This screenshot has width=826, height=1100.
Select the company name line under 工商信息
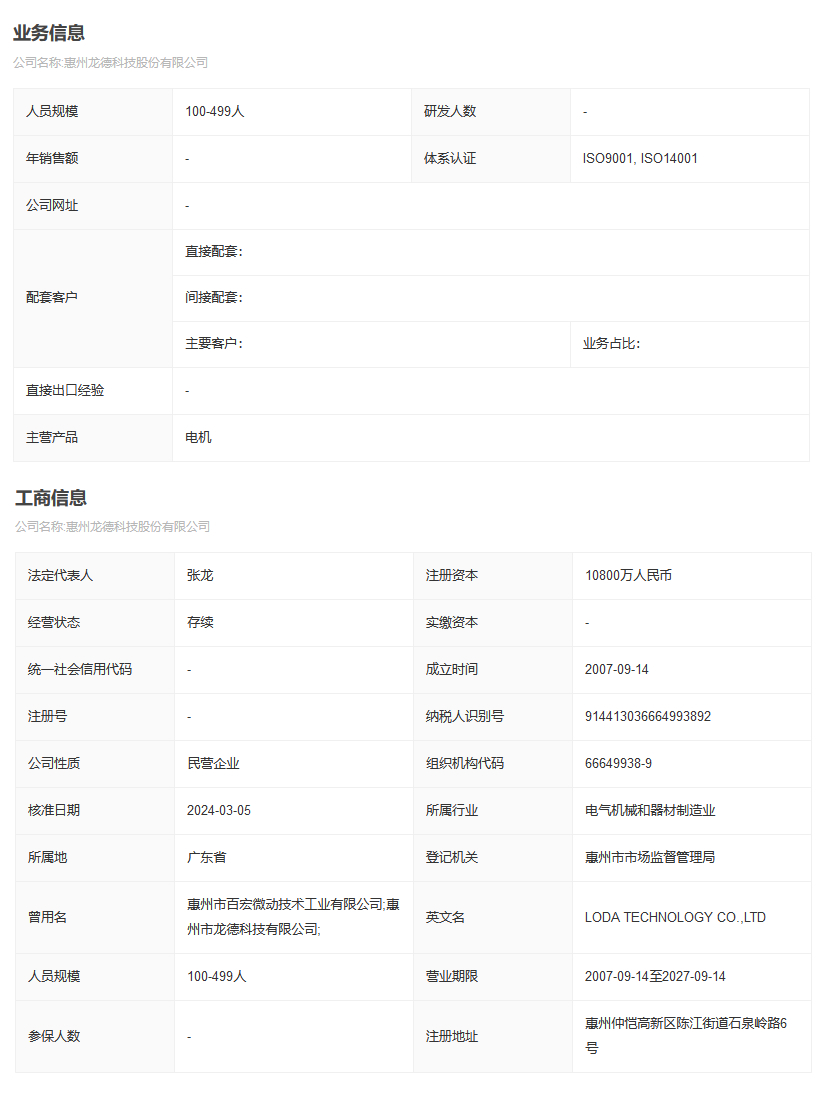click(113, 526)
